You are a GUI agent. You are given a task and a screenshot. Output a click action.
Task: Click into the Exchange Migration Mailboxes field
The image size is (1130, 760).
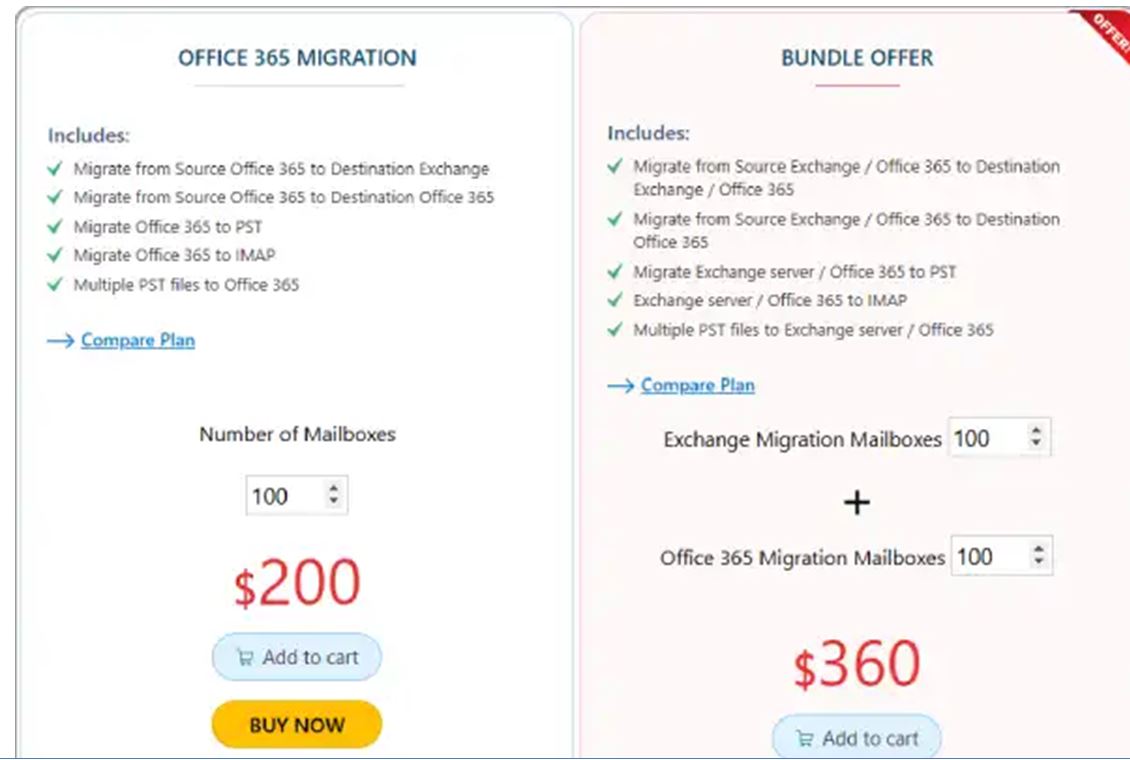click(985, 438)
